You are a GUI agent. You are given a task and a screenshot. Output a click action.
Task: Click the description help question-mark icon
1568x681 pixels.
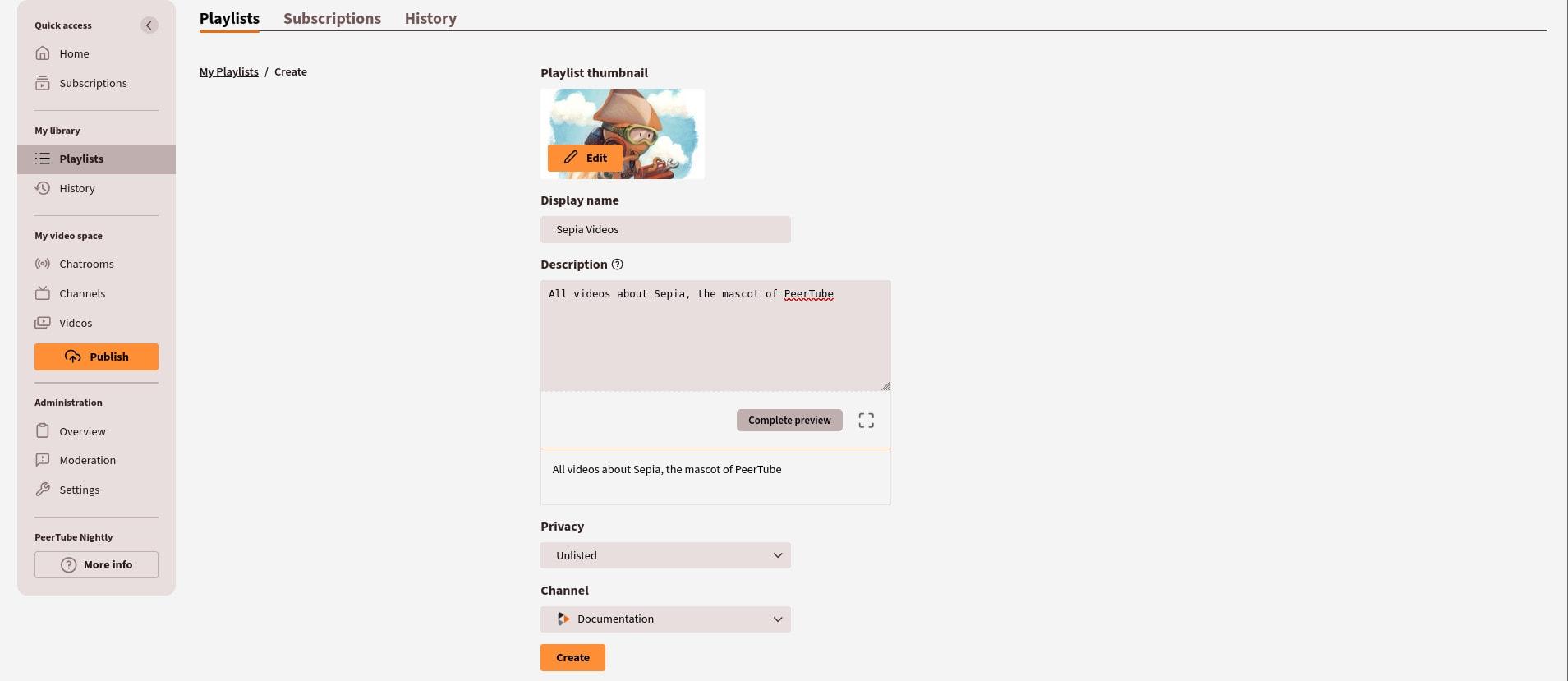pos(618,265)
